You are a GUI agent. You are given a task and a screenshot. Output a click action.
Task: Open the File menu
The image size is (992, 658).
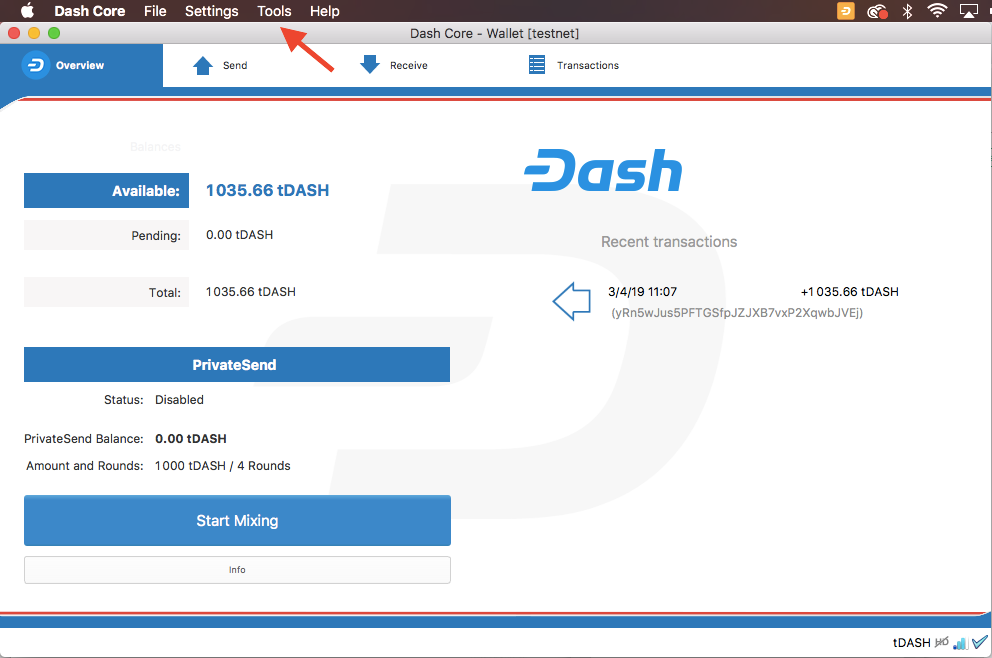tap(155, 11)
